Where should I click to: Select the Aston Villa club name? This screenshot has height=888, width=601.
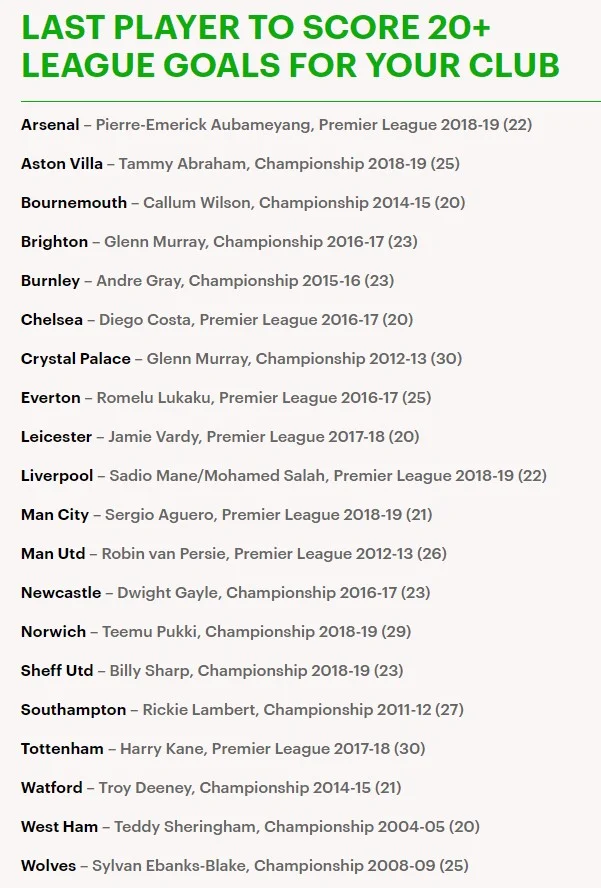(61, 164)
